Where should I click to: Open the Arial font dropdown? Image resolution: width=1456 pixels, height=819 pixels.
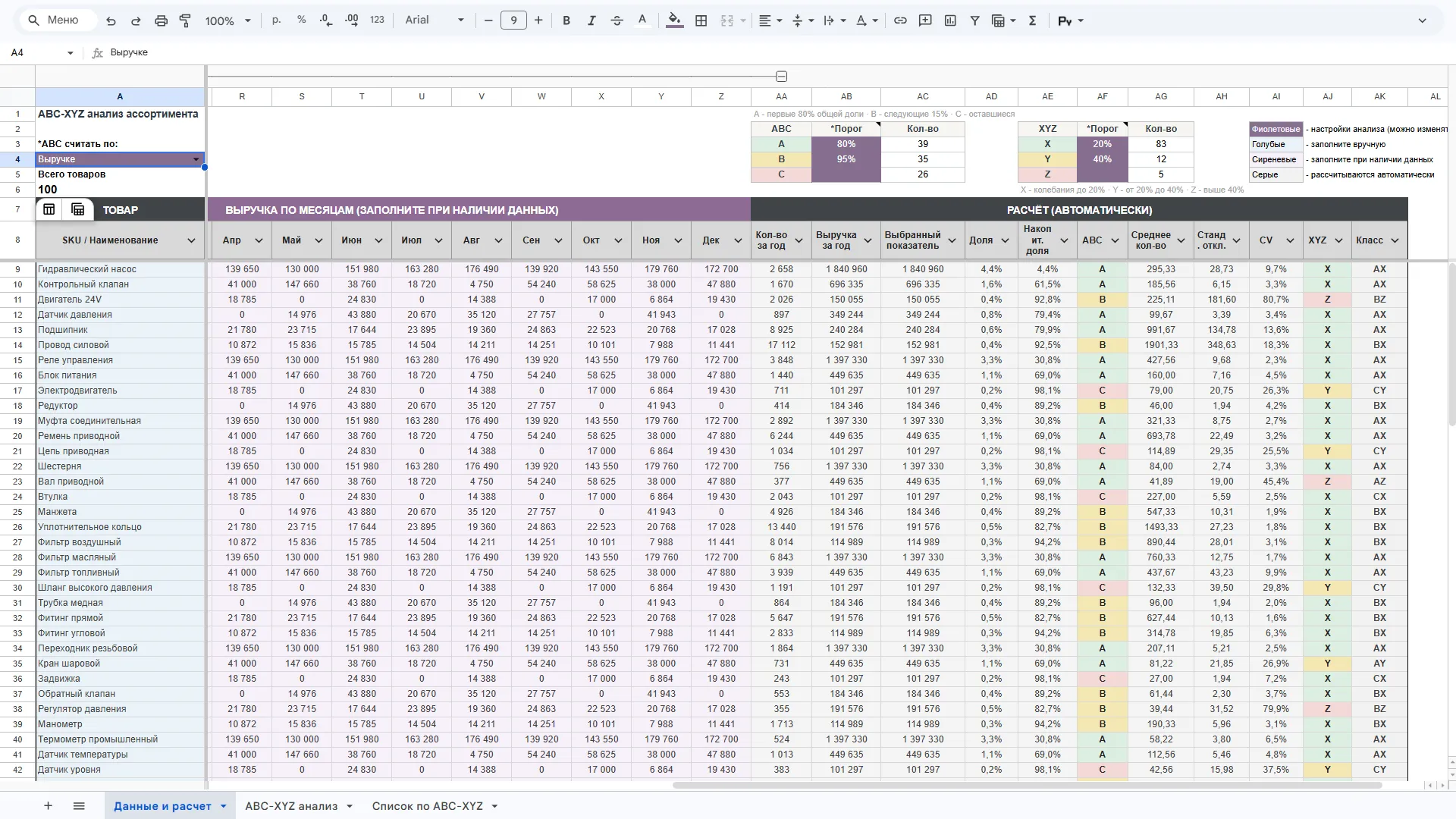click(434, 20)
